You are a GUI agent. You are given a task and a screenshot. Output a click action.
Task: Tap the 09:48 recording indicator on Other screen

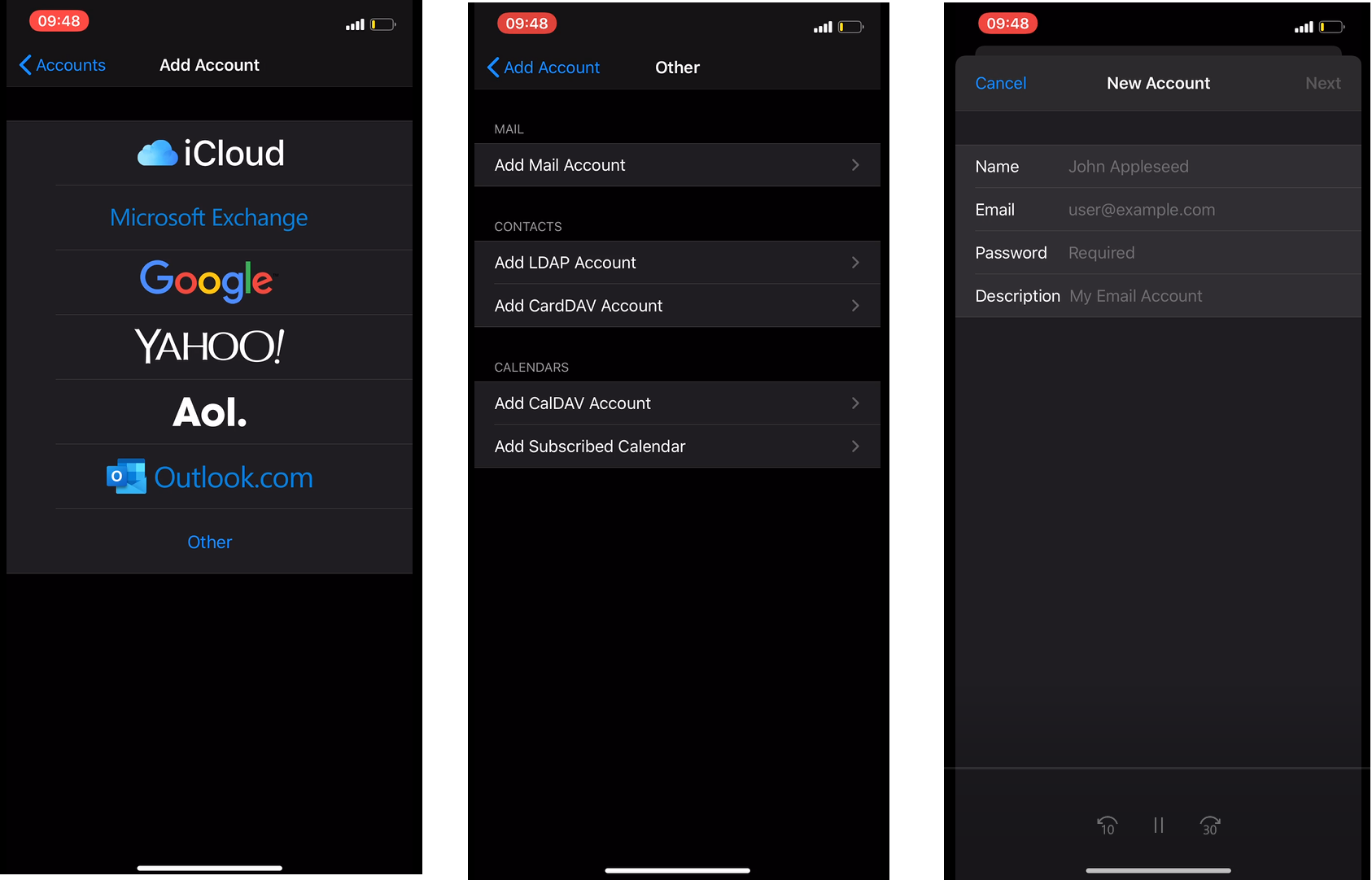(527, 24)
